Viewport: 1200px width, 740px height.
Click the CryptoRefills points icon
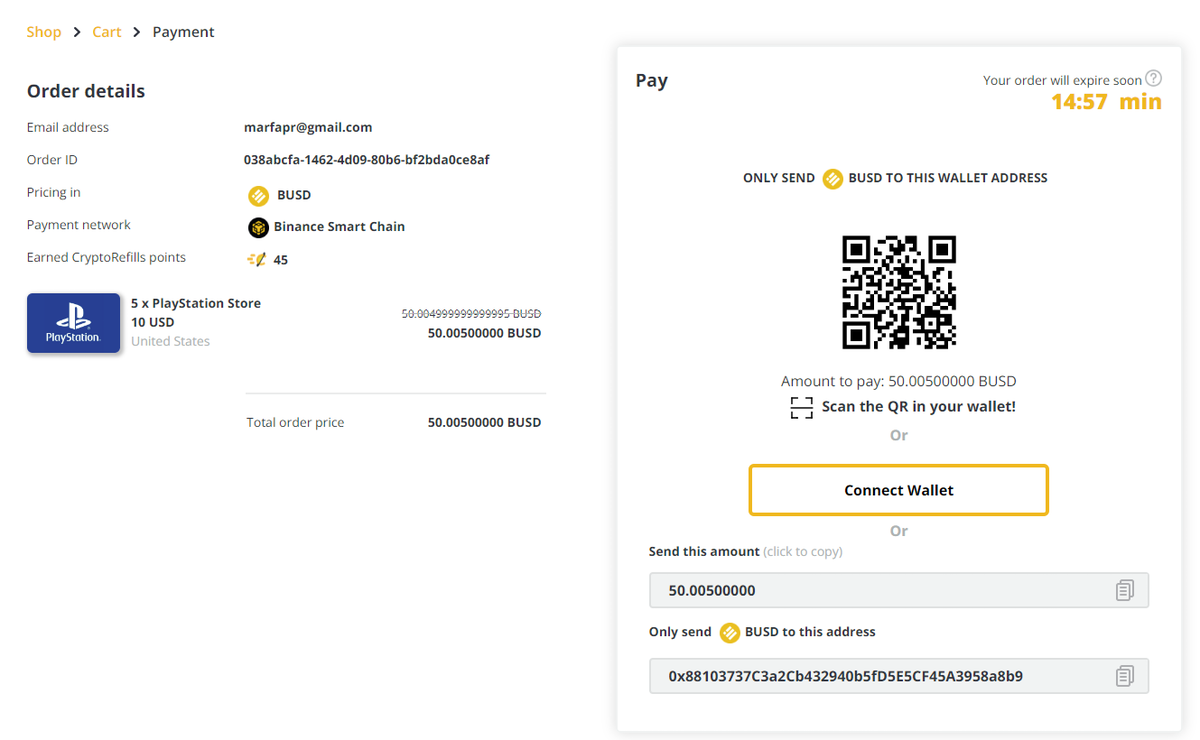pos(257,259)
